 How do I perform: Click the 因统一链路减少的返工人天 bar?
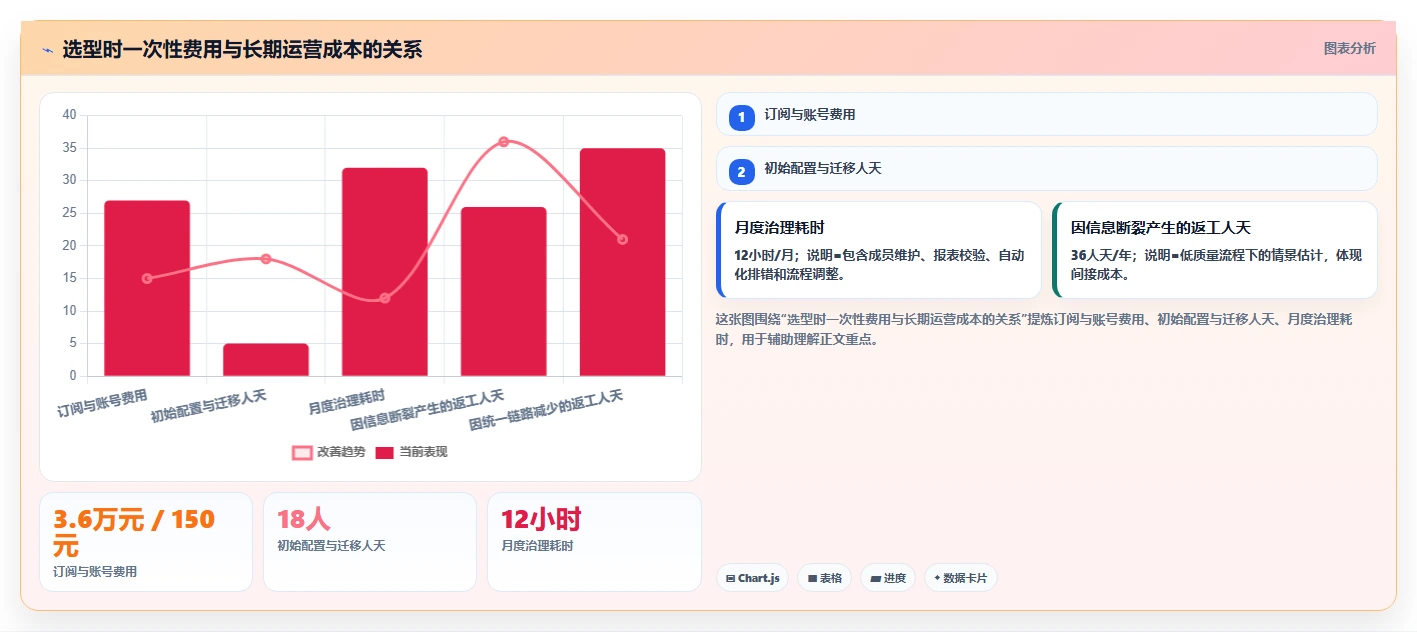tap(622, 262)
